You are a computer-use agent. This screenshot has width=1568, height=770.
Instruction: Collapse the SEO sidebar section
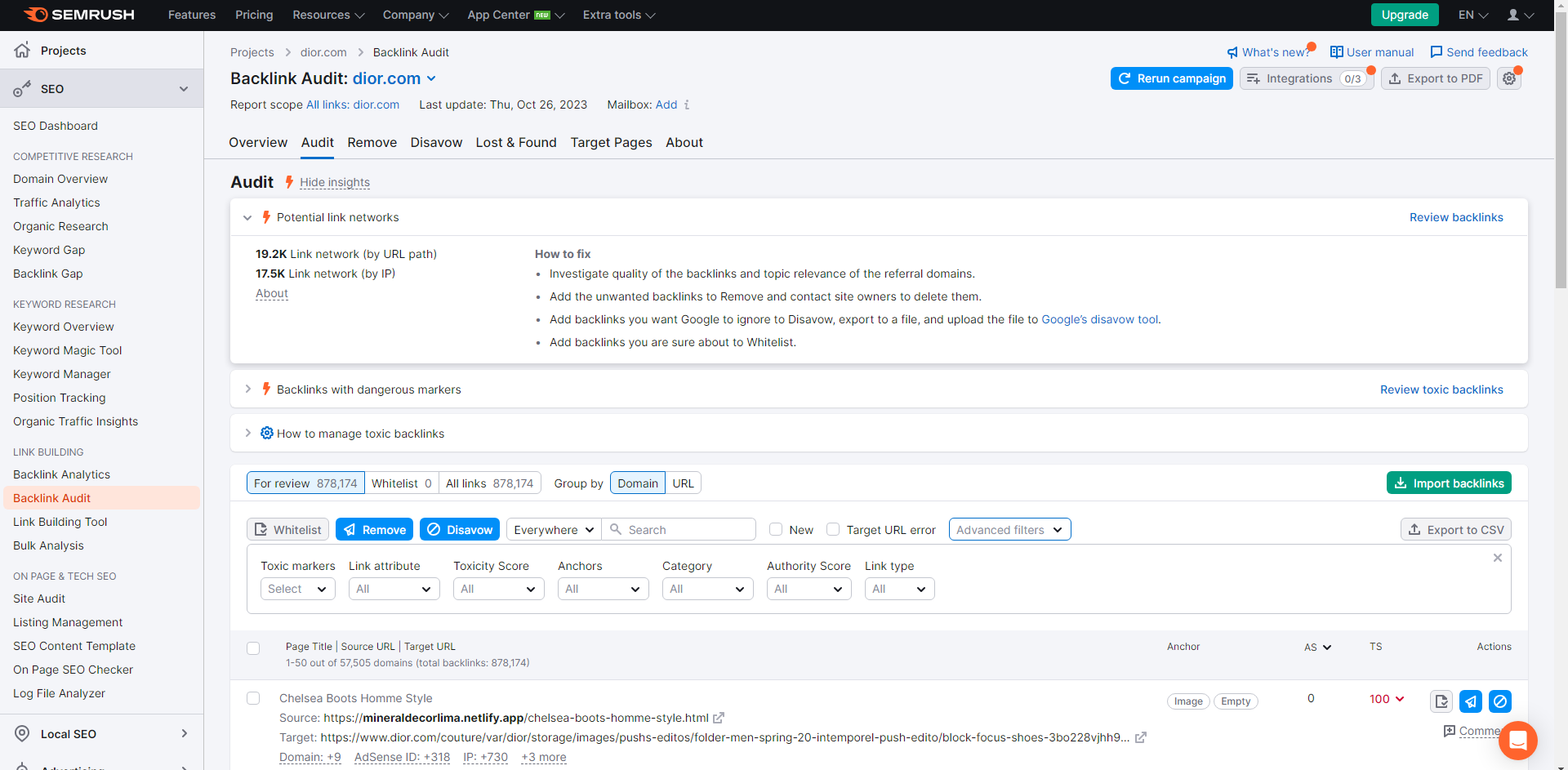pyautogui.click(x=184, y=89)
